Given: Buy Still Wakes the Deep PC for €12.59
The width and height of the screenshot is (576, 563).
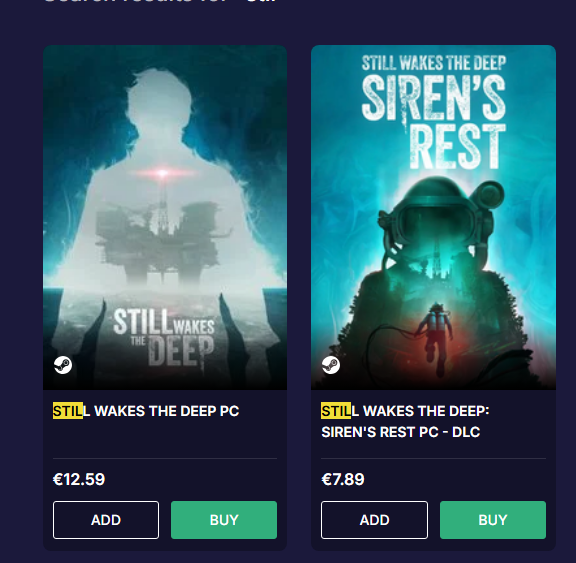Looking at the screenshot, I should (224, 520).
